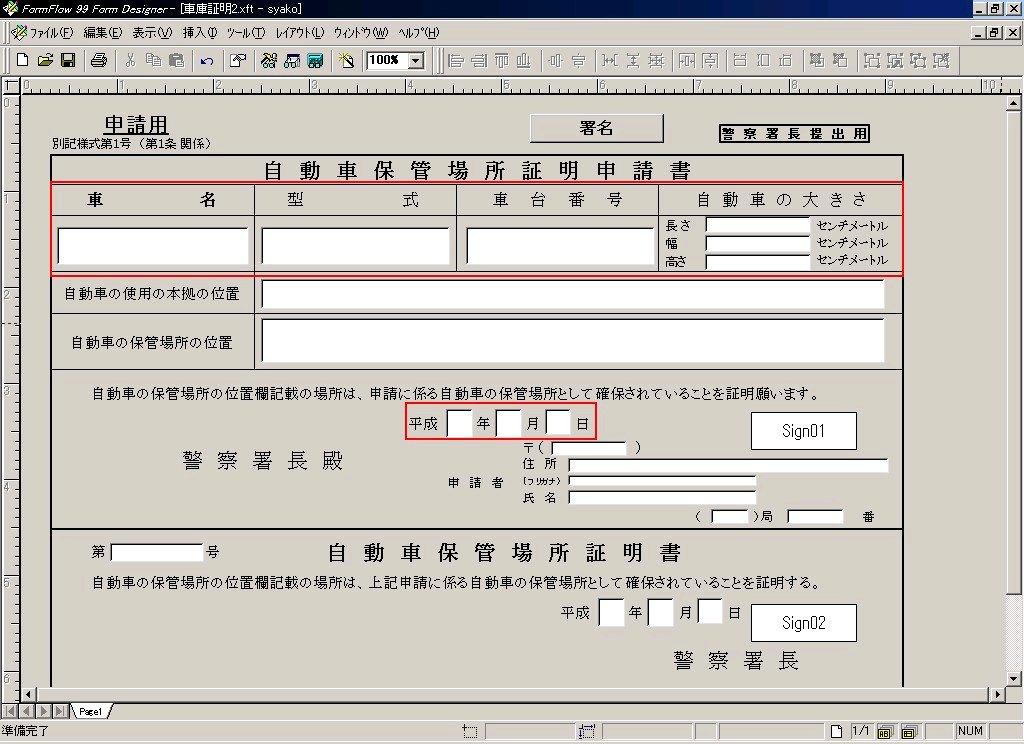Image resolution: width=1024 pixels, height=744 pixels.
Task: Click the 住所 address input field
Action: (x=728, y=465)
